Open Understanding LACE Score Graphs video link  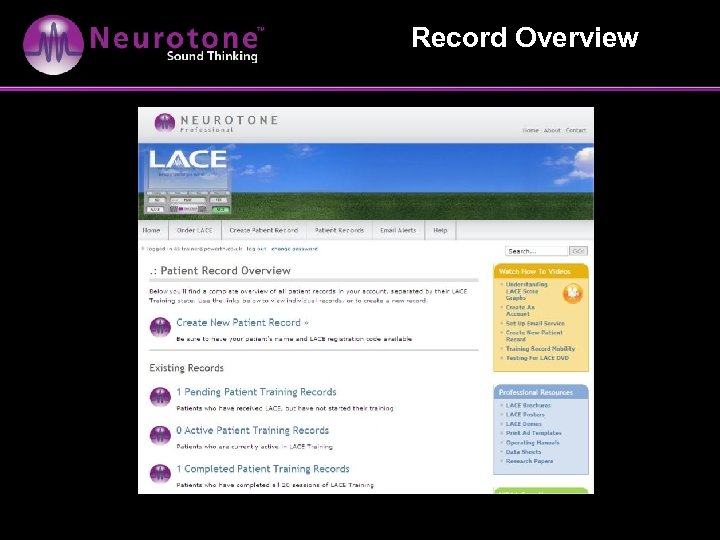[x=526, y=291]
